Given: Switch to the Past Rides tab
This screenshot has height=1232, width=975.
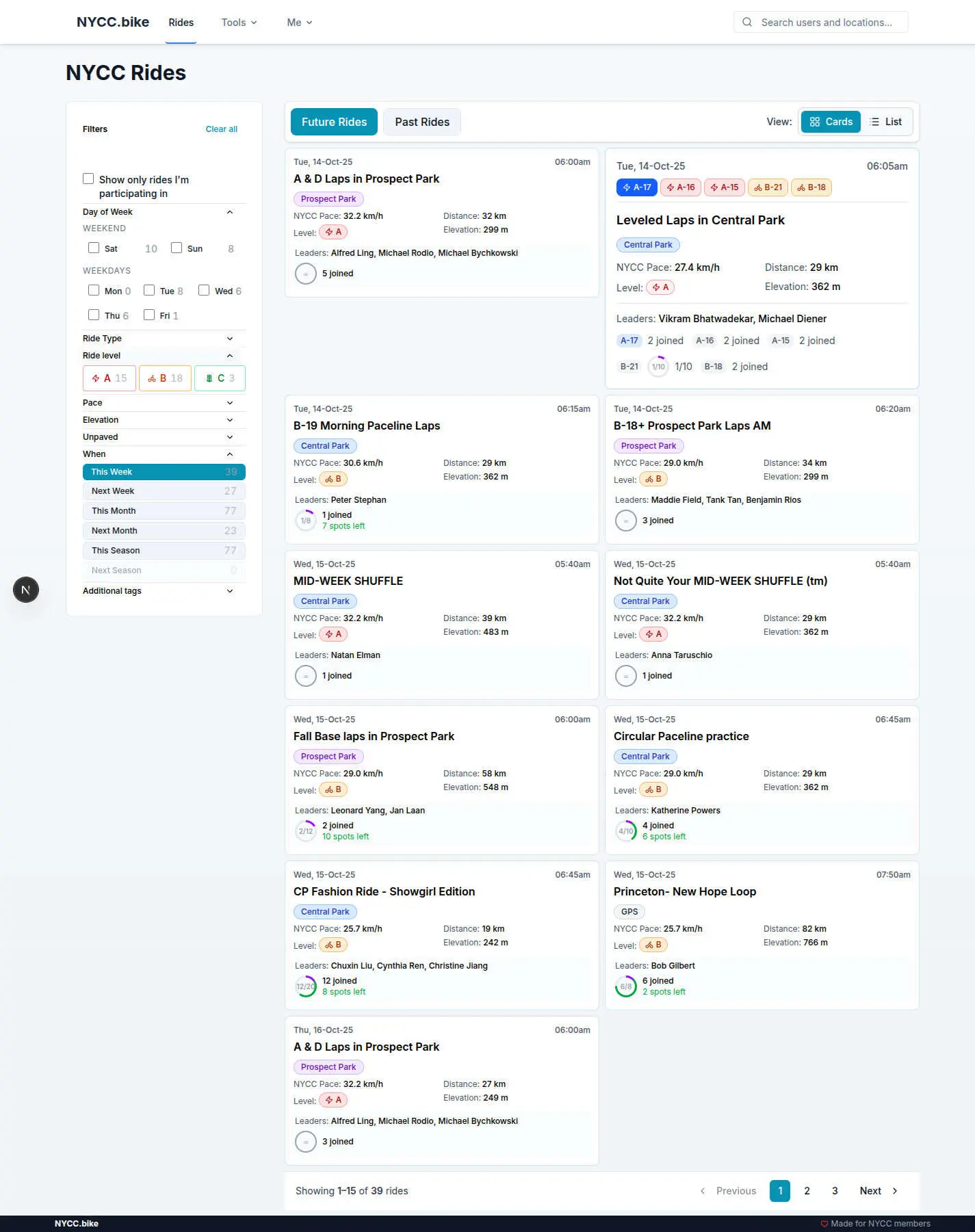Looking at the screenshot, I should tap(422, 122).
